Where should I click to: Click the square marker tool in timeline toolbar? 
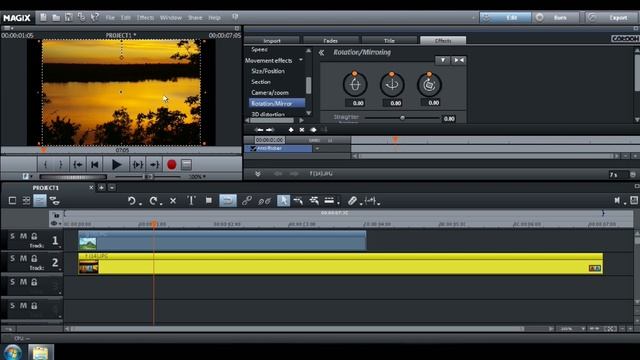click(209, 200)
